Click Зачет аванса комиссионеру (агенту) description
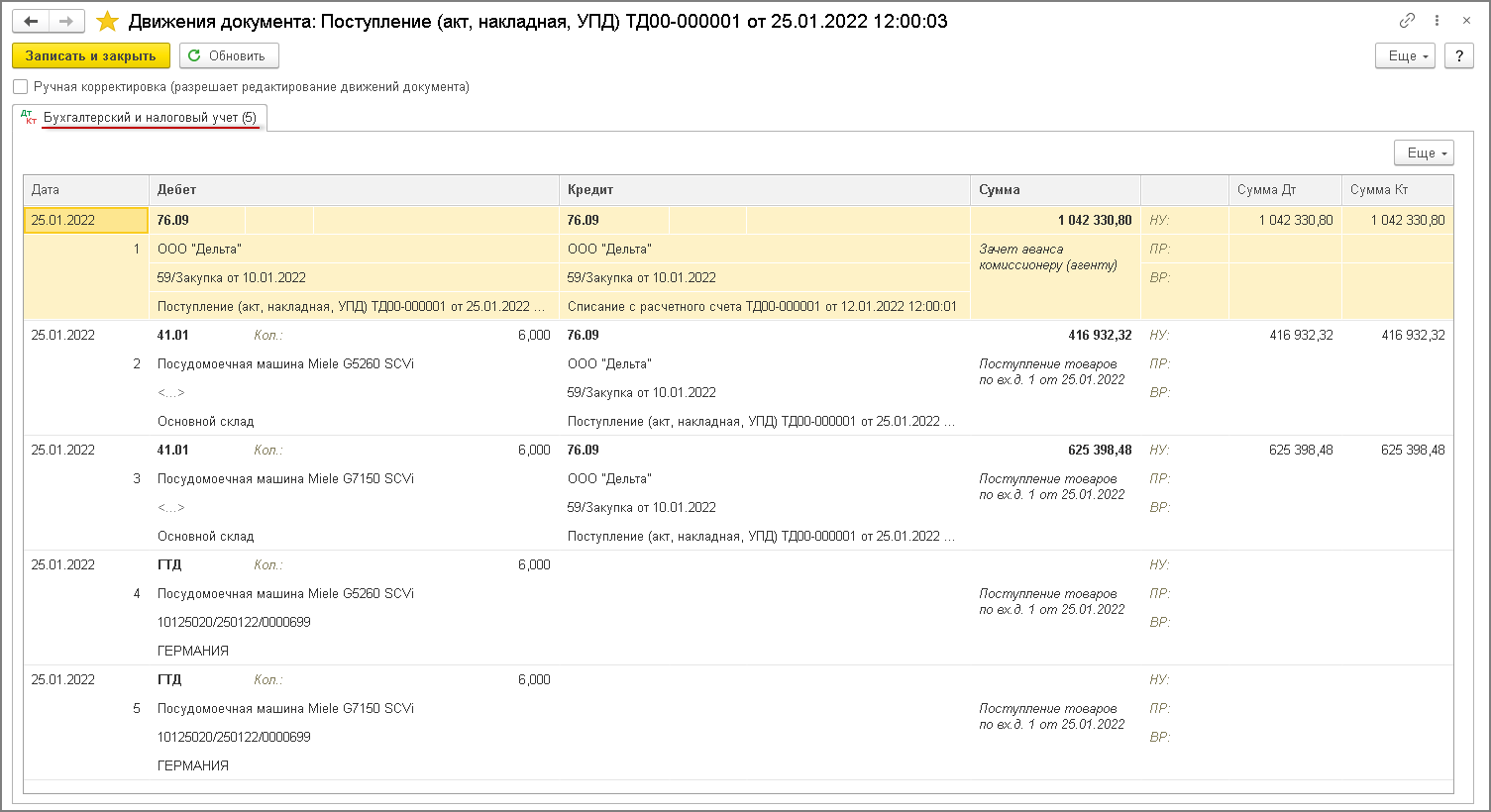The width and height of the screenshot is (1491, 812). pos(1048,257)
